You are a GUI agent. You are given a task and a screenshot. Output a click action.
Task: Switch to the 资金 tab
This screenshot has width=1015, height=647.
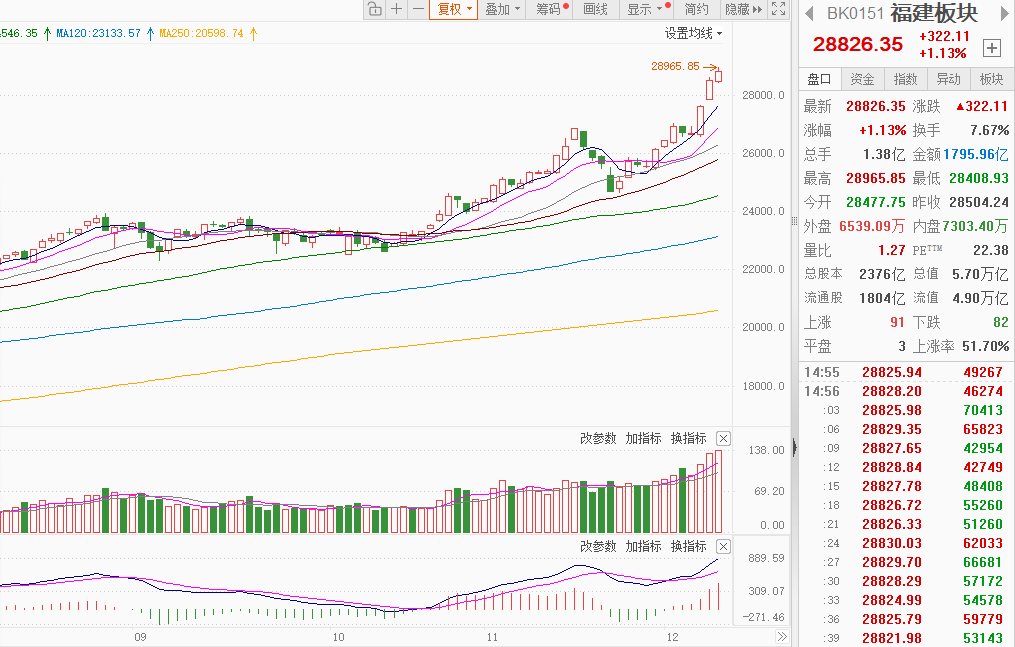click(862, 79)
